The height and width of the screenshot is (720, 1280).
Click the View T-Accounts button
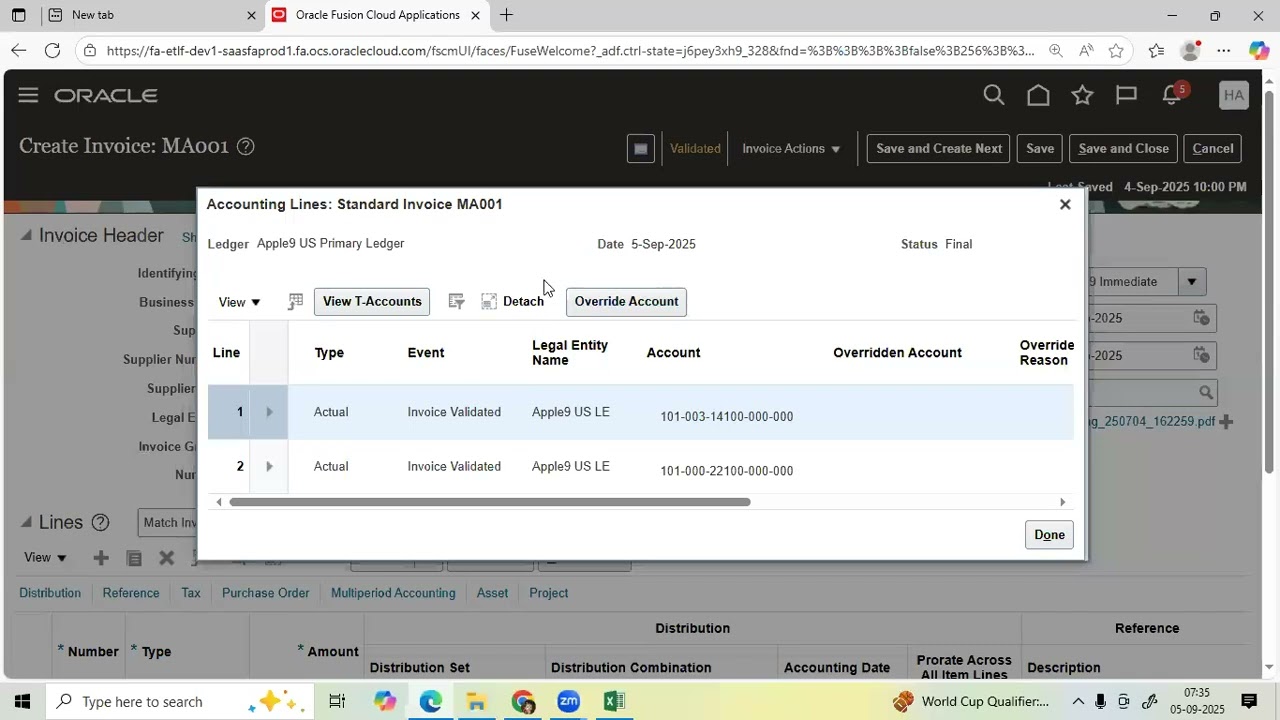coord(372,301)
